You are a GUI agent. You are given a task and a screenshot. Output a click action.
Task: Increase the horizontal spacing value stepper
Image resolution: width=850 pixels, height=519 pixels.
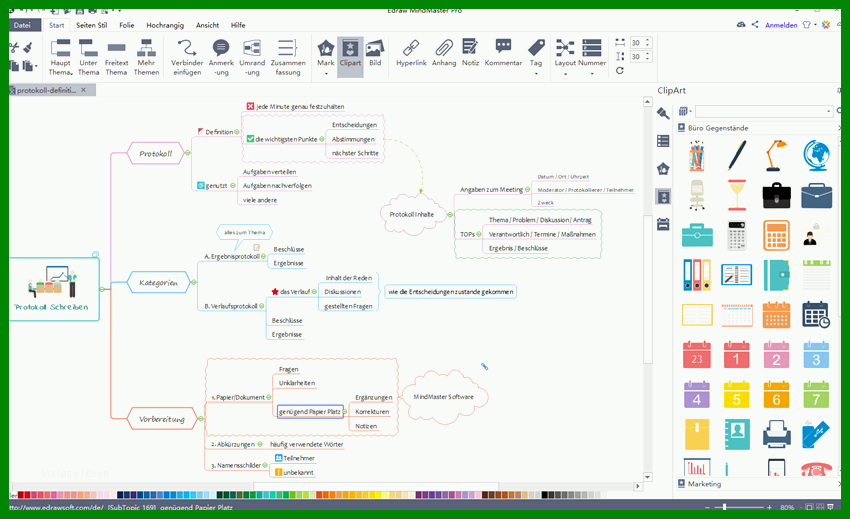tap(648, 40)
